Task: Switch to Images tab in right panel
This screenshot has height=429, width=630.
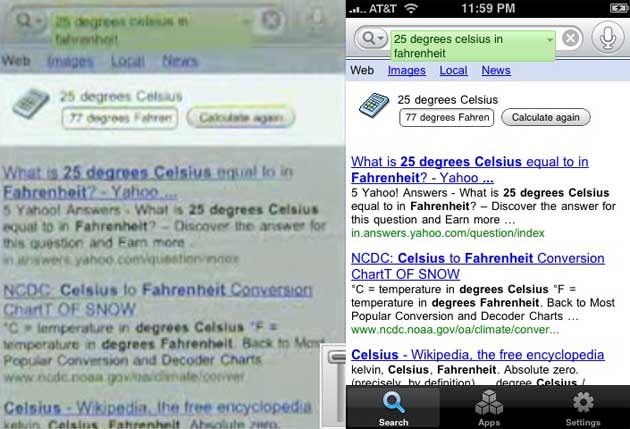Action: (407, 70)
